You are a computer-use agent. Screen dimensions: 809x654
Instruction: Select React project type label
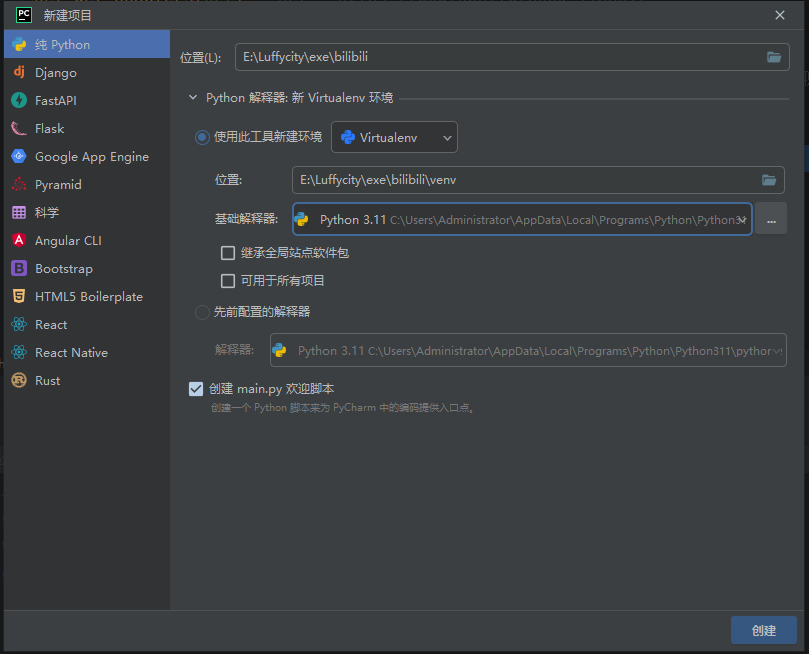51,324
